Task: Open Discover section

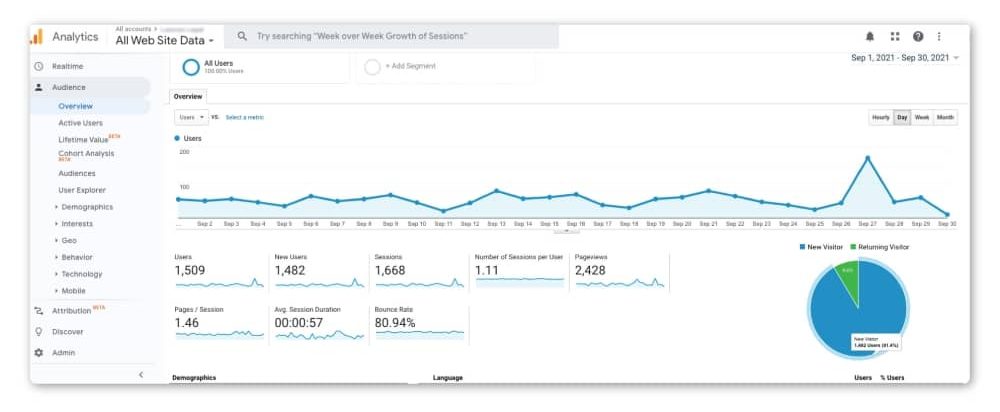Action: pos(68,332)
